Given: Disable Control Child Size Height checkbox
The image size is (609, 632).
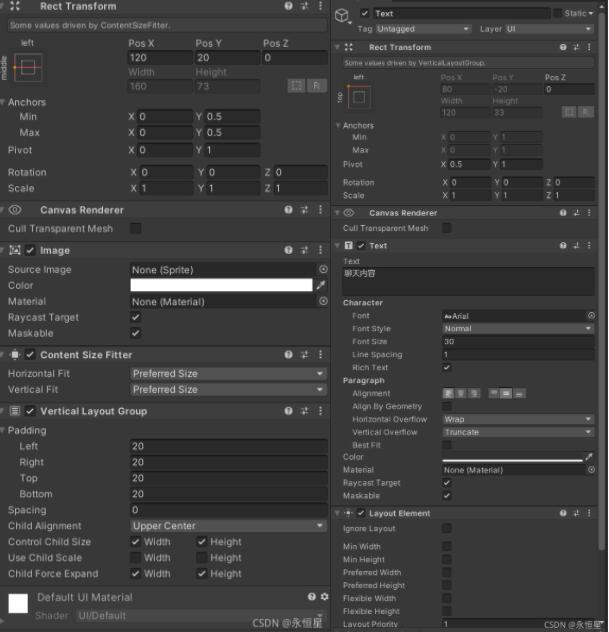Looking at the screenshot, I should point(202,542).
